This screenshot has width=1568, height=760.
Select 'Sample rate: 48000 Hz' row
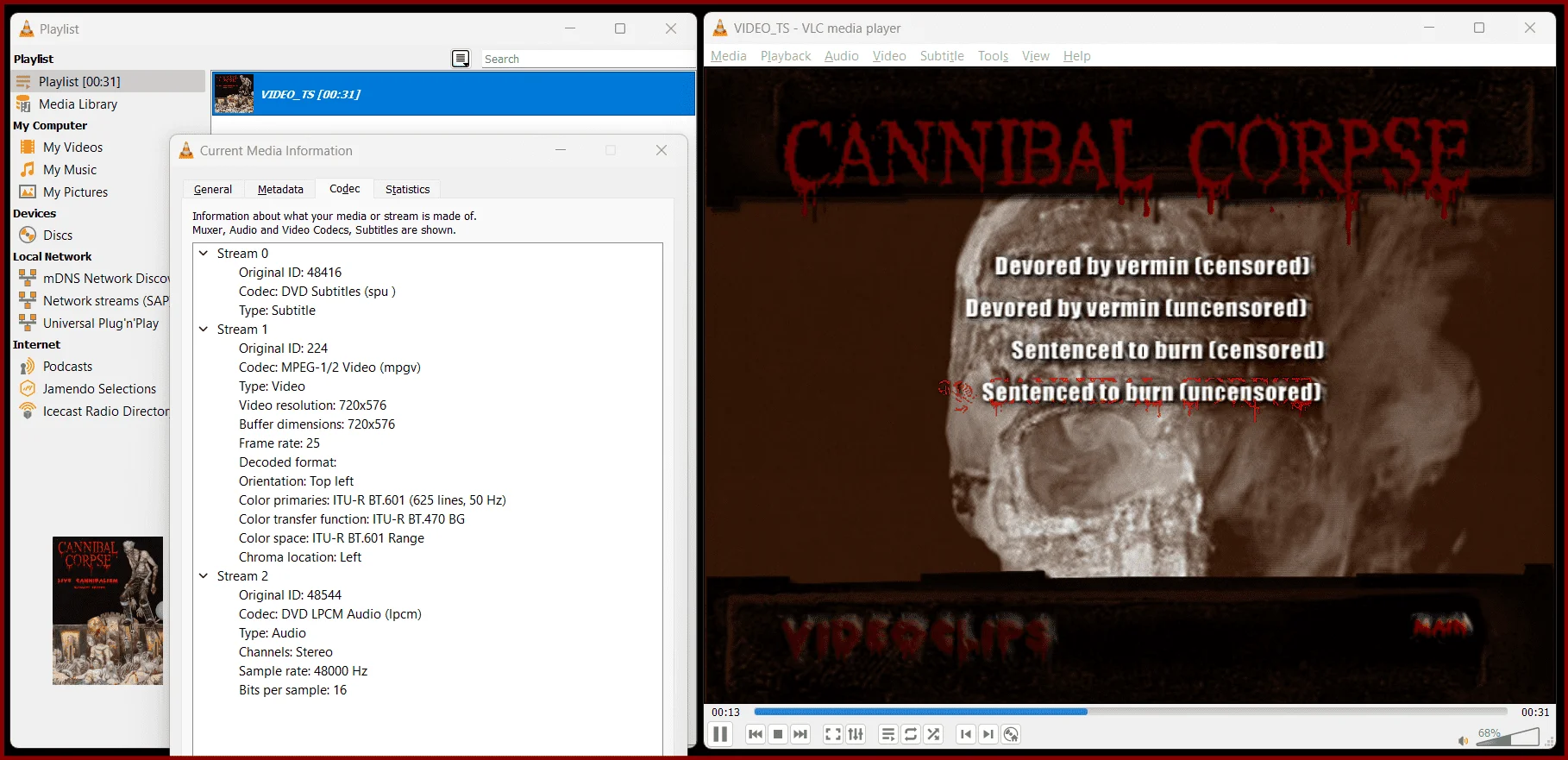[303, 671]
